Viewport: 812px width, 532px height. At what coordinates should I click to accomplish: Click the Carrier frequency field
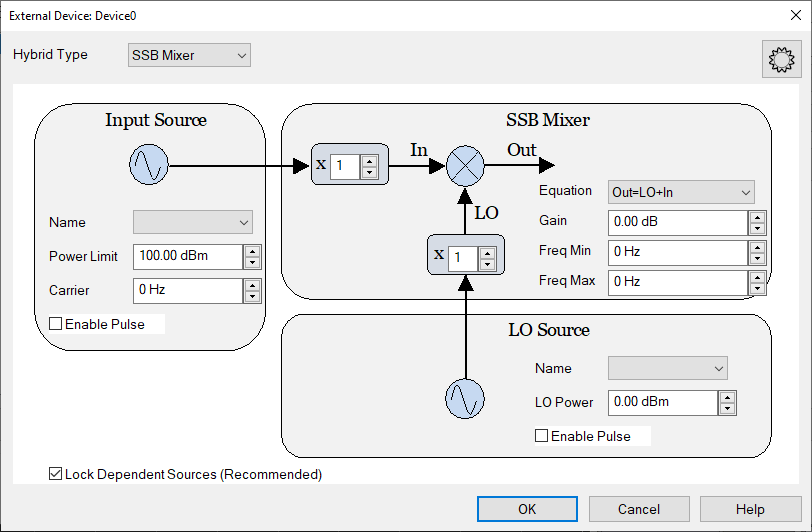tap(188, 290)
